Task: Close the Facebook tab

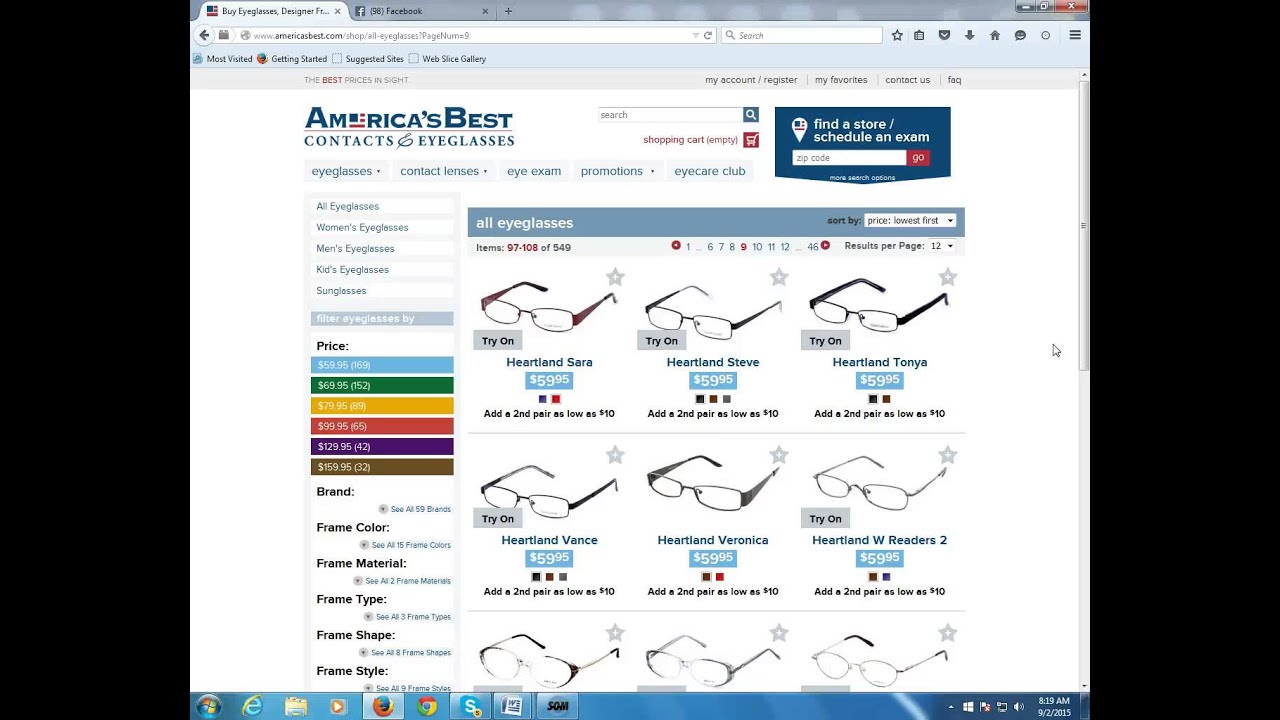Action: 485,11
